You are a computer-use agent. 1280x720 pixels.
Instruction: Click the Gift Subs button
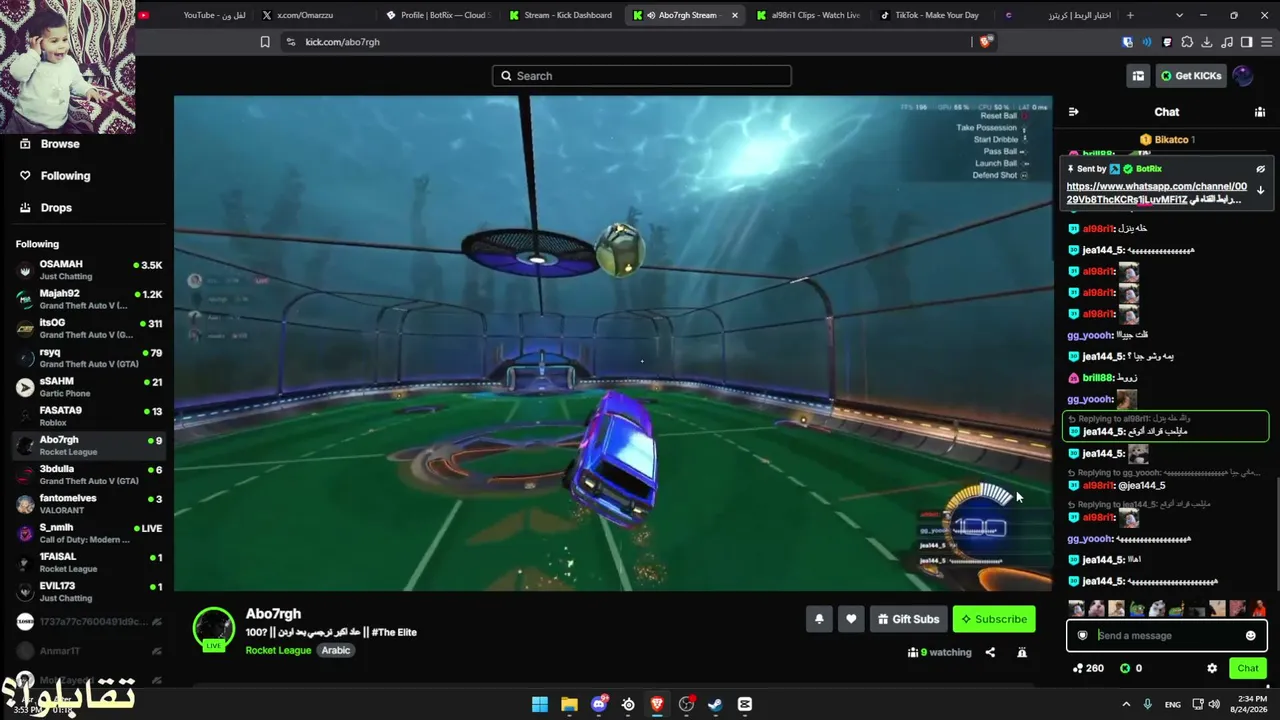pyautogui.click(x=908, y=619)
